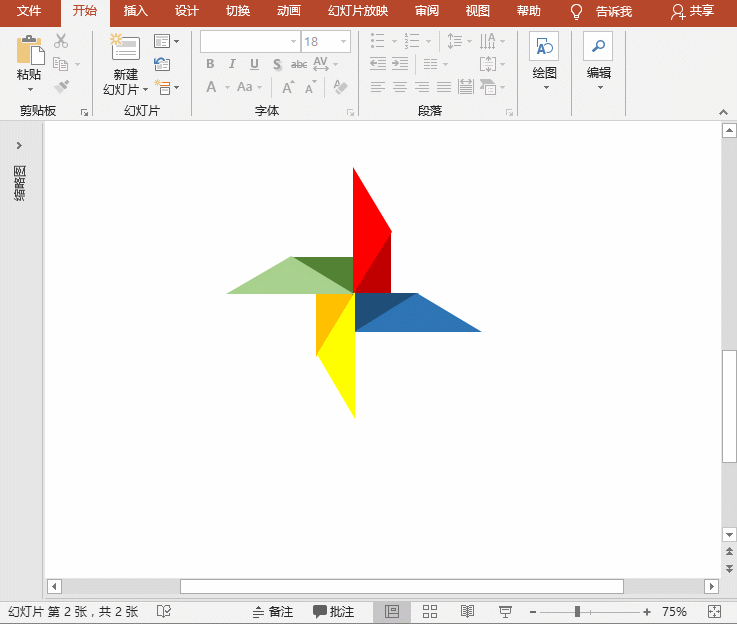737x624 pixels.
Task: Switch to the Slide Show tab
Action: (358, 11)
